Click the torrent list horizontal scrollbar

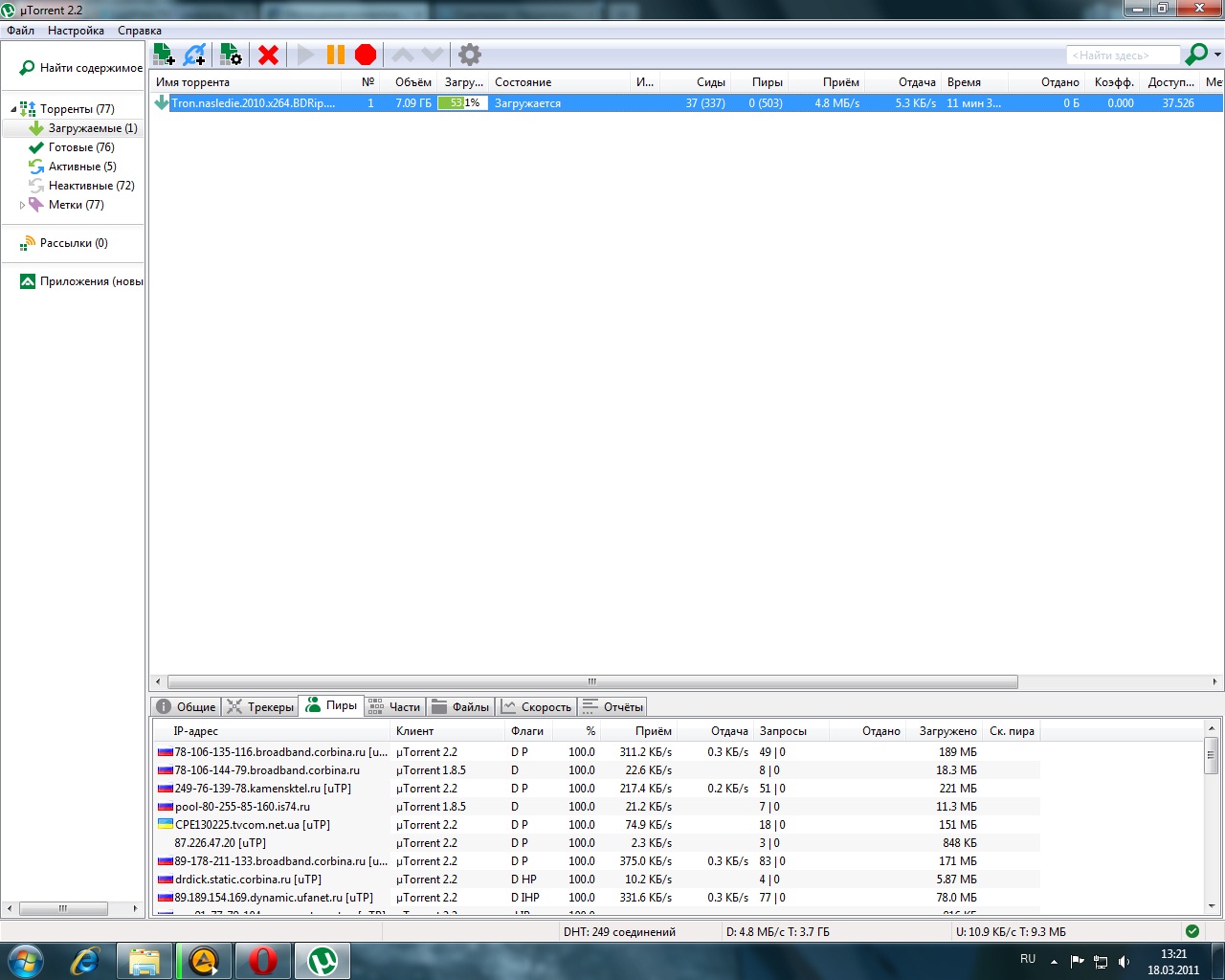pos(591,682)
